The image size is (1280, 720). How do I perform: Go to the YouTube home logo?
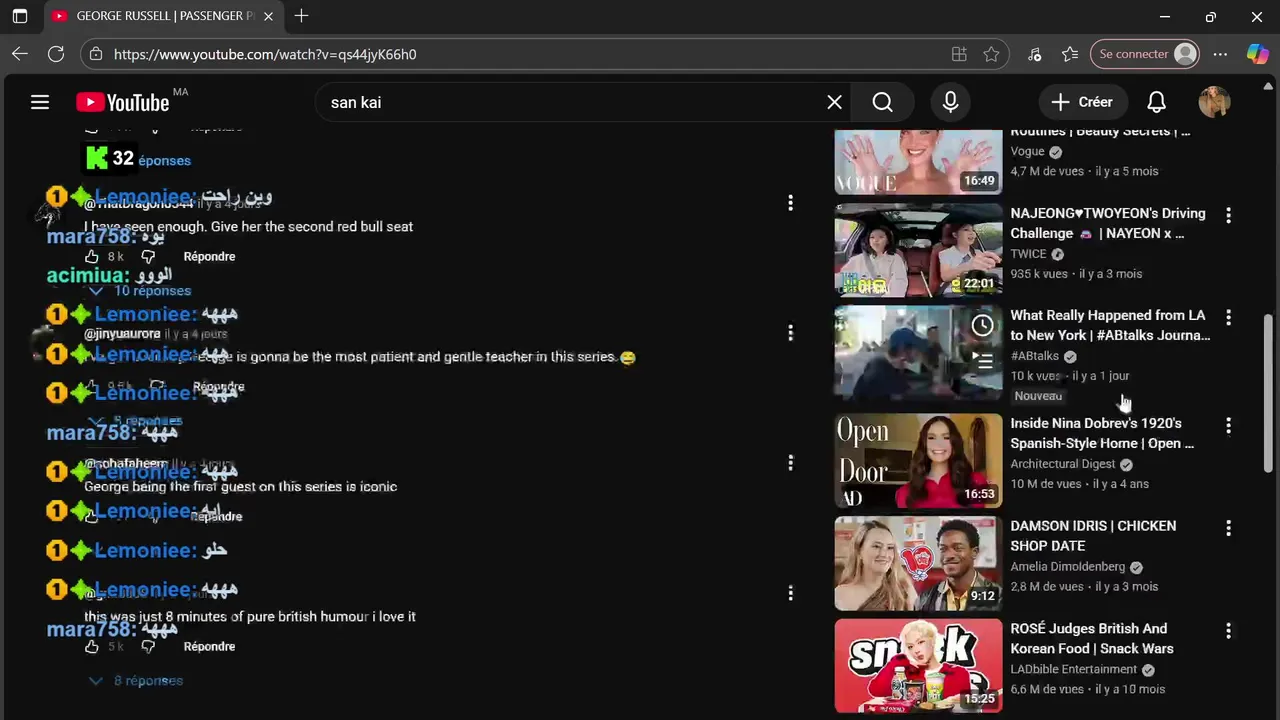pyautogui.click(x=122, y=102)
